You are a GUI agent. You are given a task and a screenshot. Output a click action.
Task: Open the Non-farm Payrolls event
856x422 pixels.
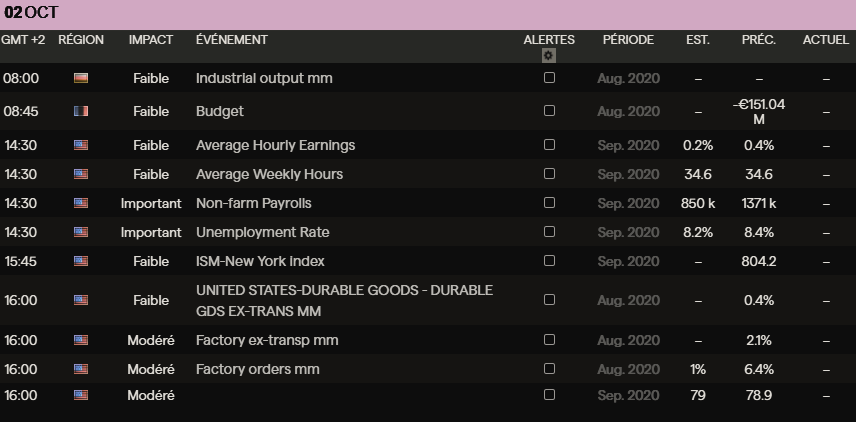tap(254, 203)
